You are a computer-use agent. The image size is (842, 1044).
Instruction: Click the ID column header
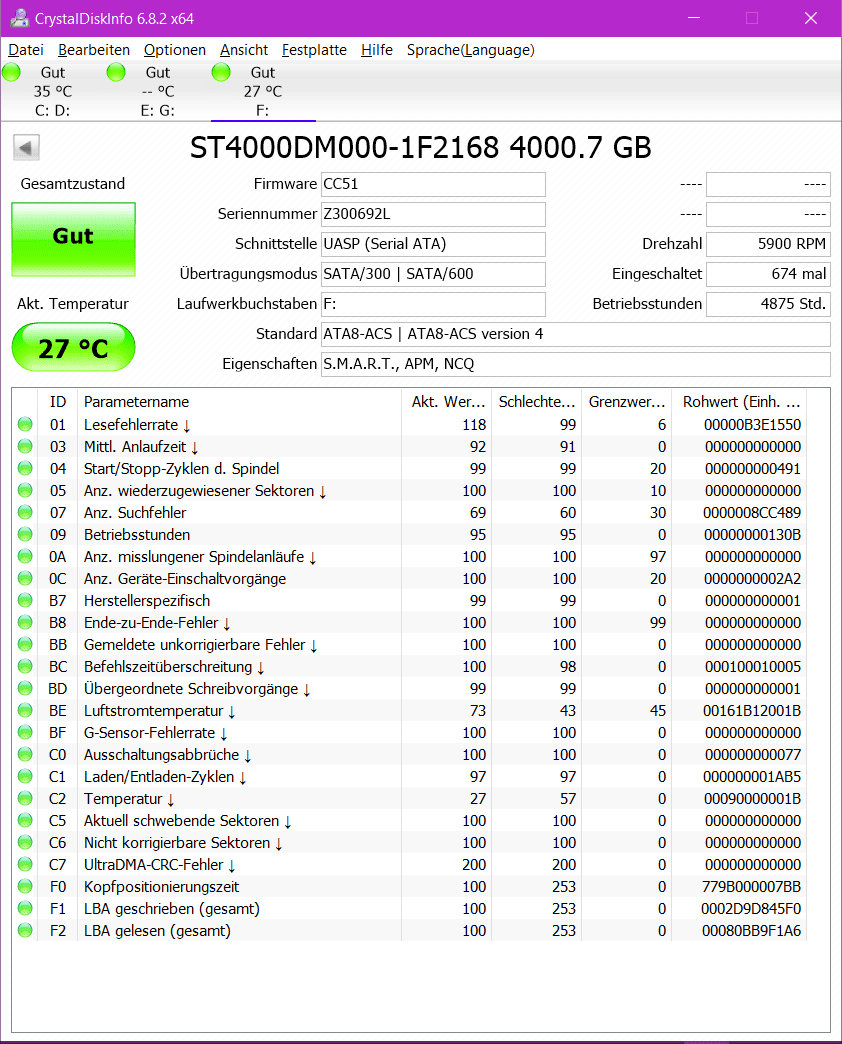[58, 401]
